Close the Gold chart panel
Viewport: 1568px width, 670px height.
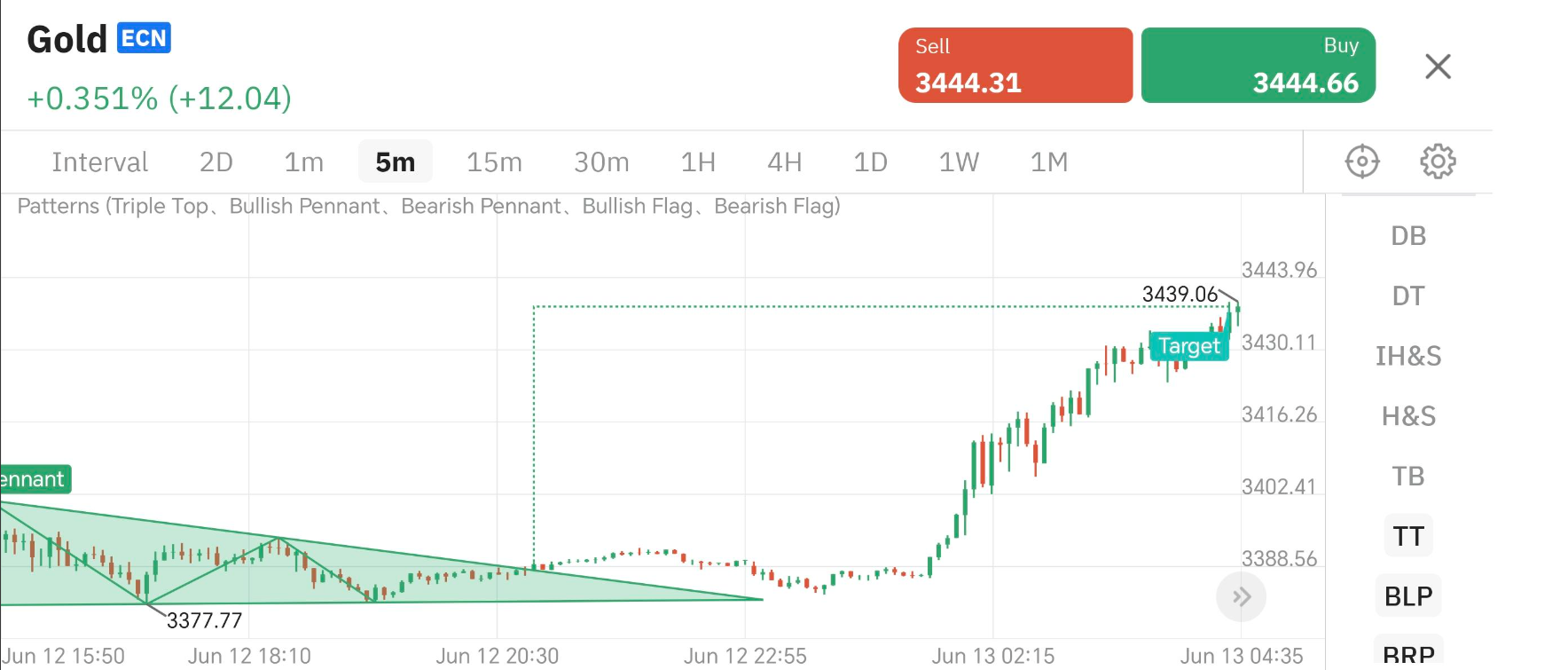(x=1438, y=67)
